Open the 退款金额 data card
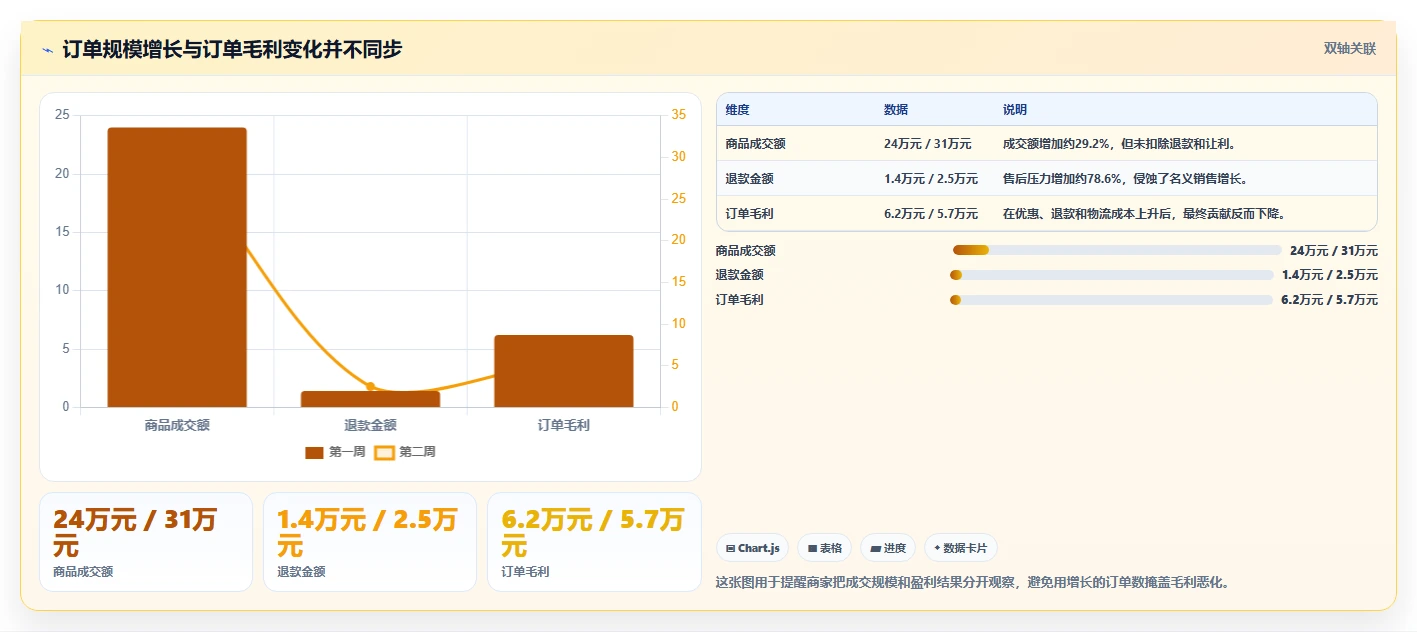The height and width of the screenshot is (632, 1417). 370,542
